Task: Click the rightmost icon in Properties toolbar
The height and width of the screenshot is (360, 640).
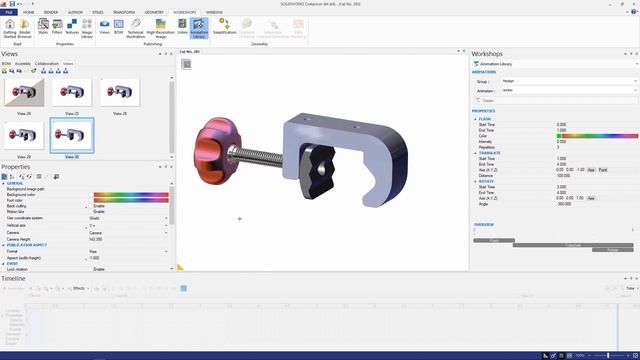Action: (x=56, y=177)
